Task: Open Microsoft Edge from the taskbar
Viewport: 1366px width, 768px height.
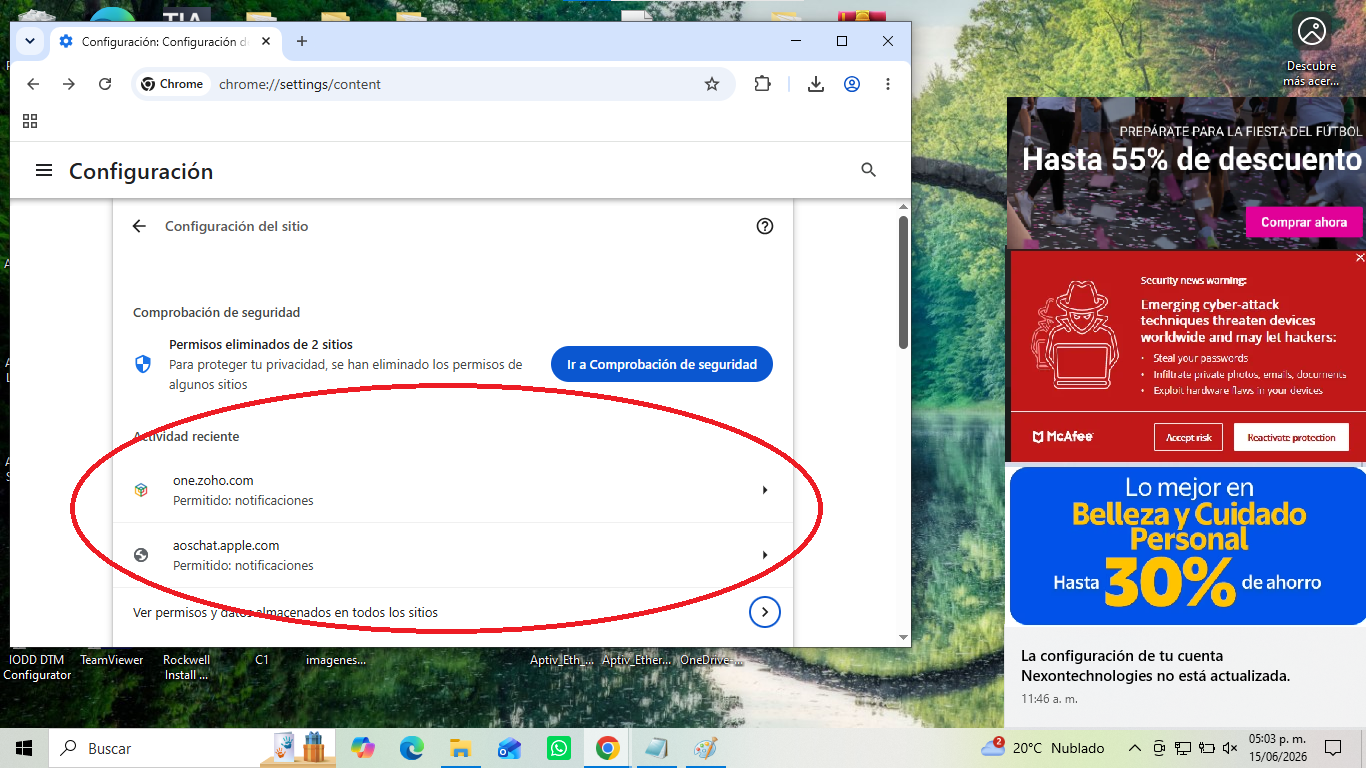Action: point(412,748)
